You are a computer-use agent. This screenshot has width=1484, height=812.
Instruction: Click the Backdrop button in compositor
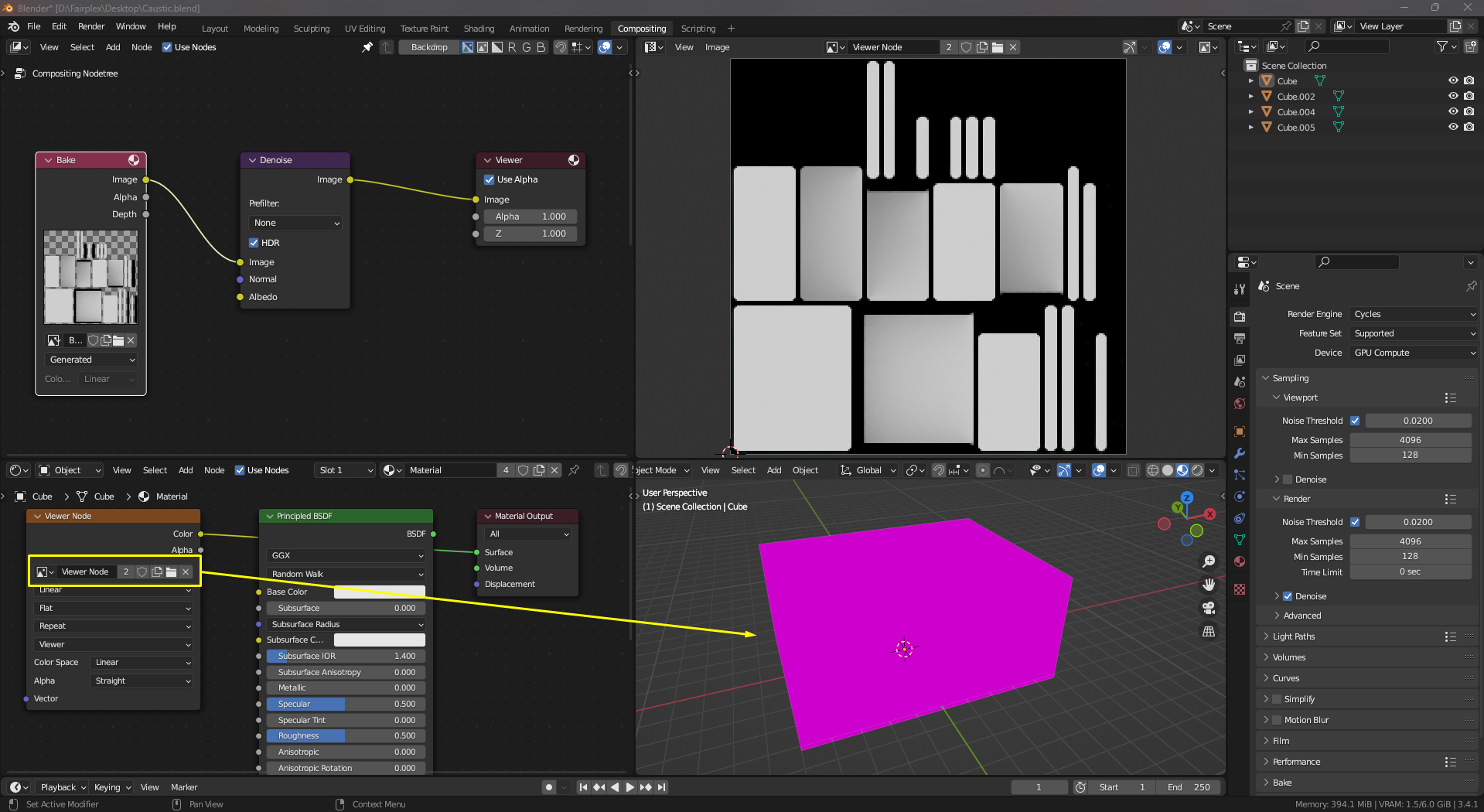(x=429, y=47)
